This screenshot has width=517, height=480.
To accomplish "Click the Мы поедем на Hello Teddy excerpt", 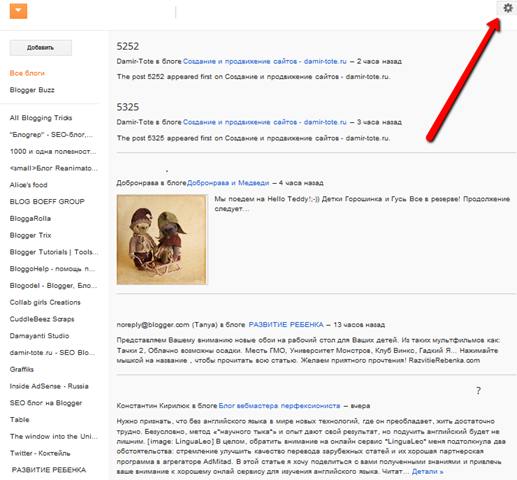I will click(x=362, y=204).
